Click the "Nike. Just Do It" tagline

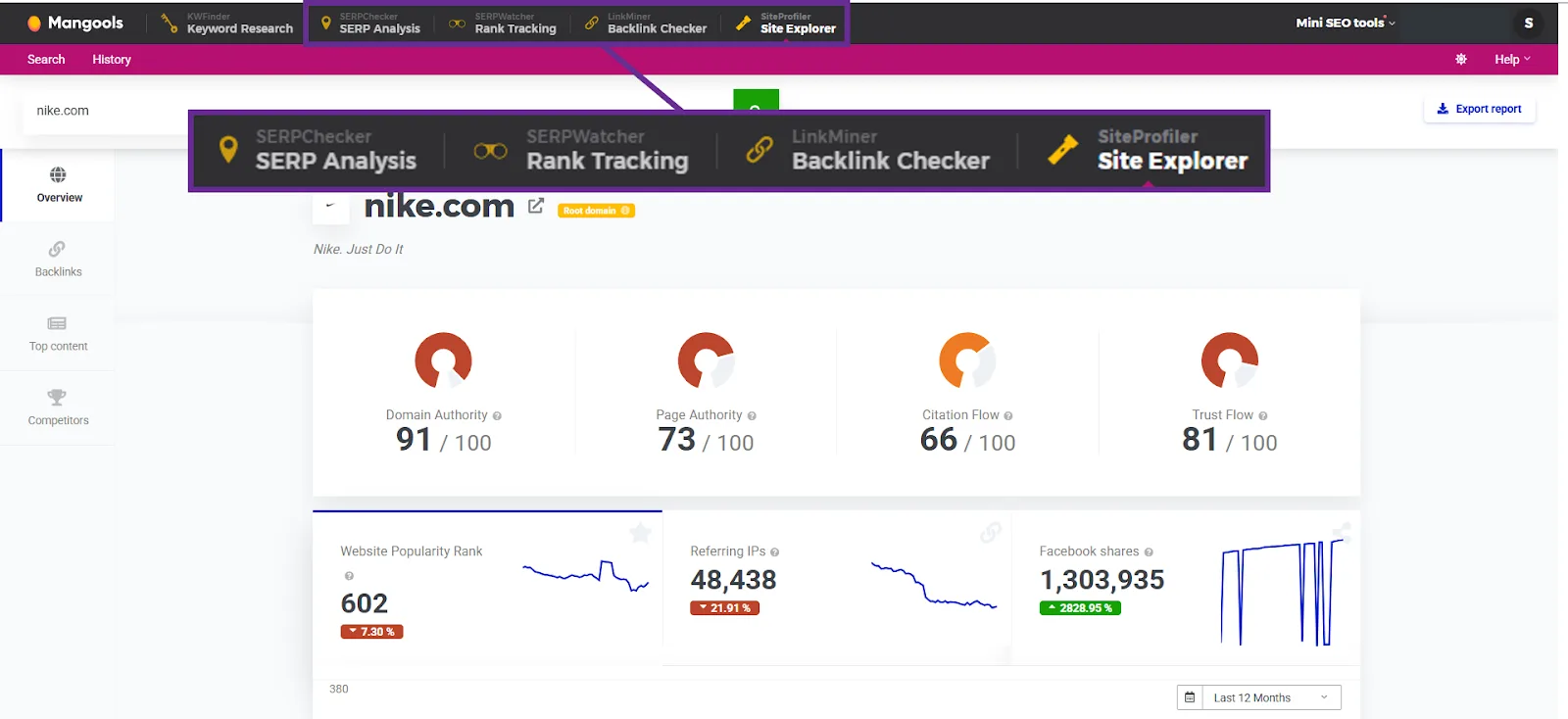[358, 250]
